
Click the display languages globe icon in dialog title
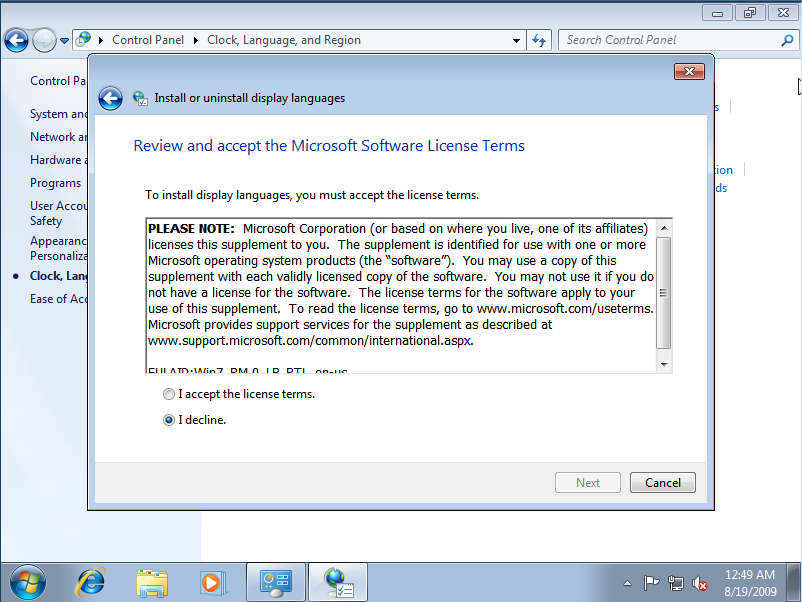(x=140, y=98)
